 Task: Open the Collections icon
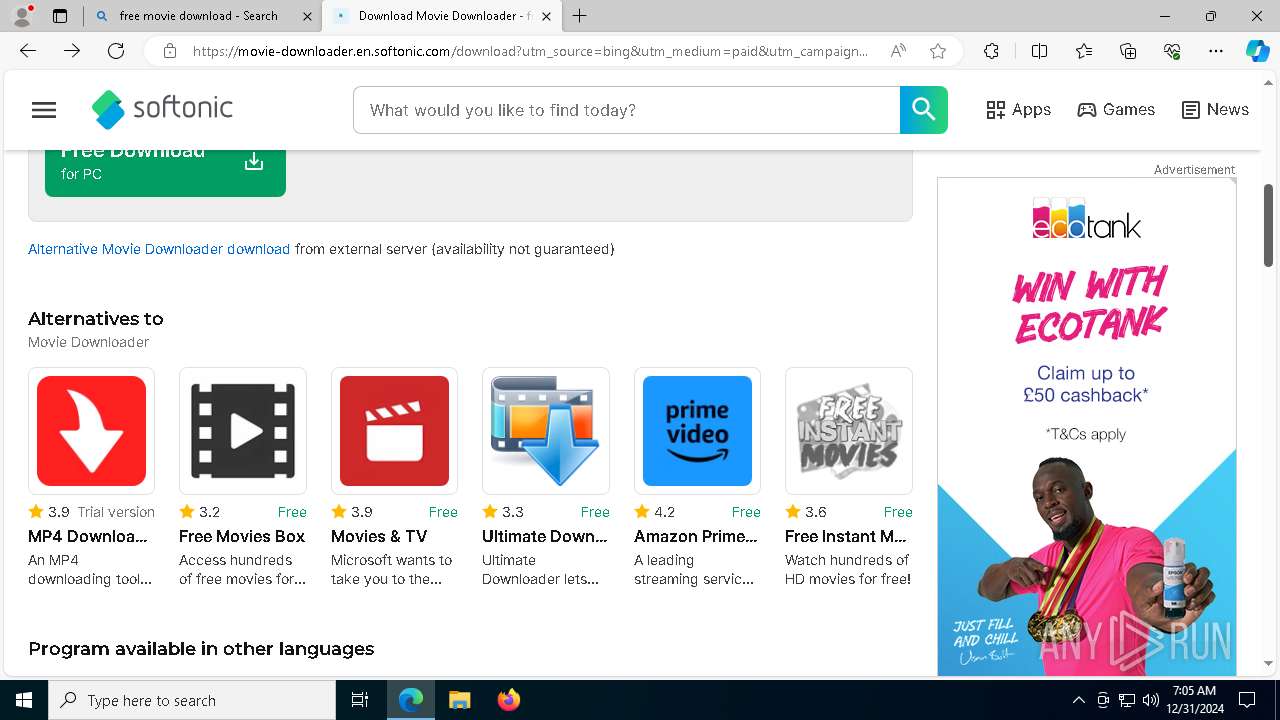coord(1128,51)
